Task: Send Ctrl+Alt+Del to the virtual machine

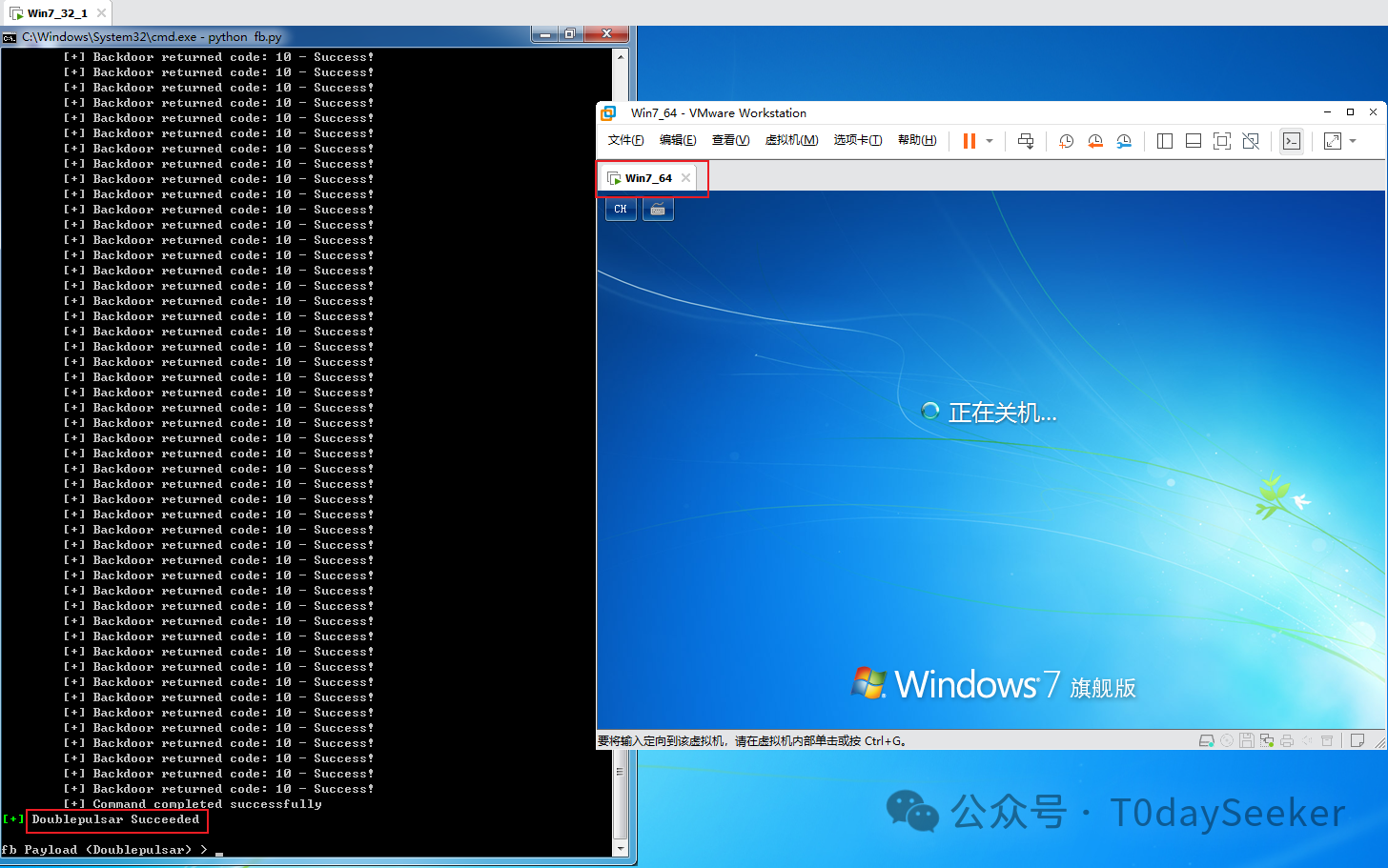Action: pyautogui.click(x=1026, y=141)
